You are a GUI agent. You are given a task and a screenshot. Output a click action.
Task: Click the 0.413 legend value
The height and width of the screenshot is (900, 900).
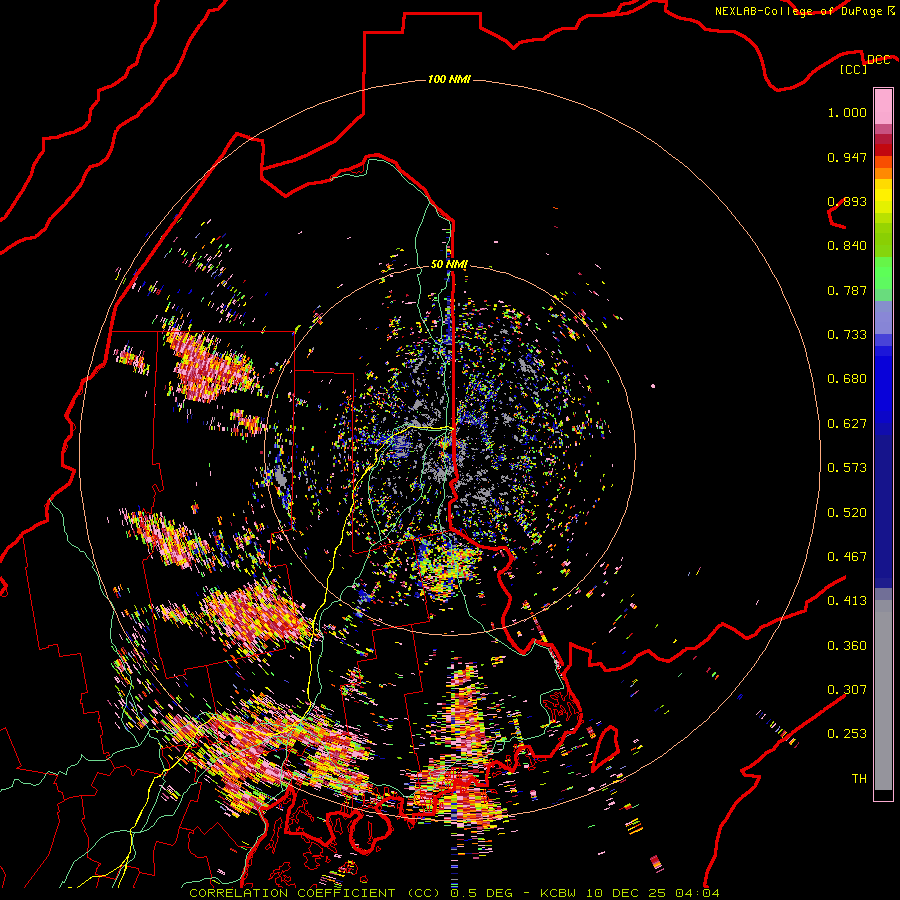click(x=847, y=601)
